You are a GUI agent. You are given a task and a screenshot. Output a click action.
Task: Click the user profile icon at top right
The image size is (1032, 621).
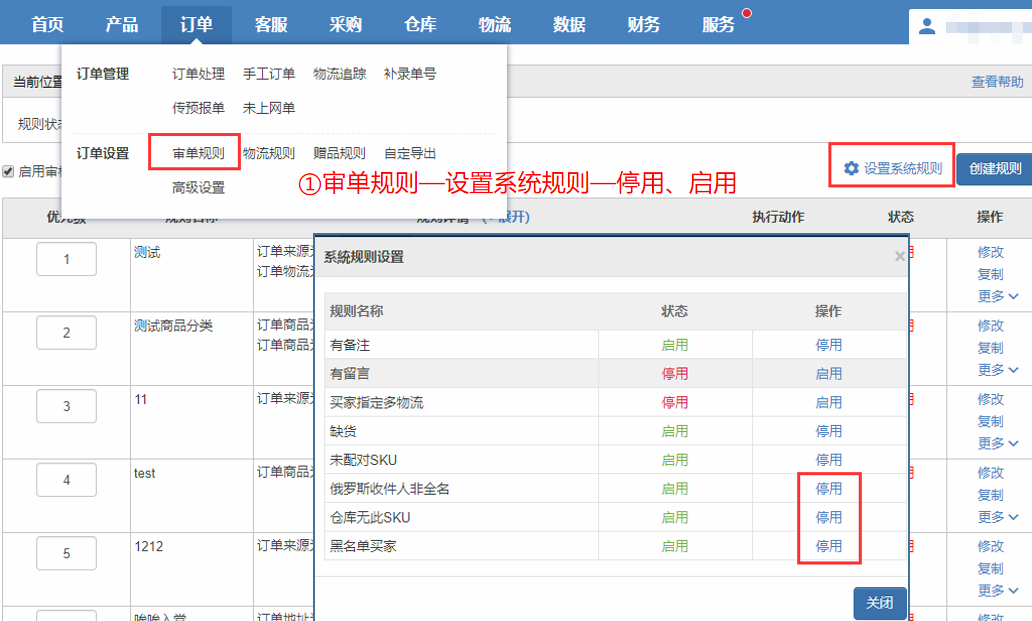pos(927,27)
